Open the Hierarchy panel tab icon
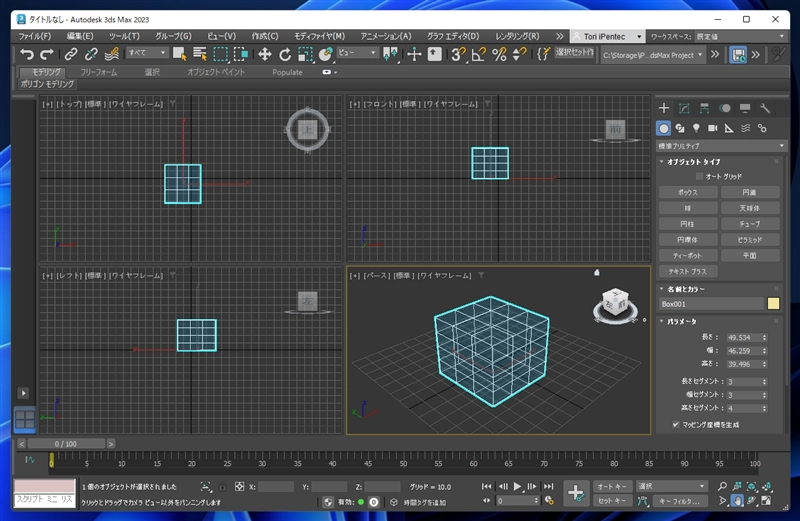800x521 pixels. click(705, 108)
